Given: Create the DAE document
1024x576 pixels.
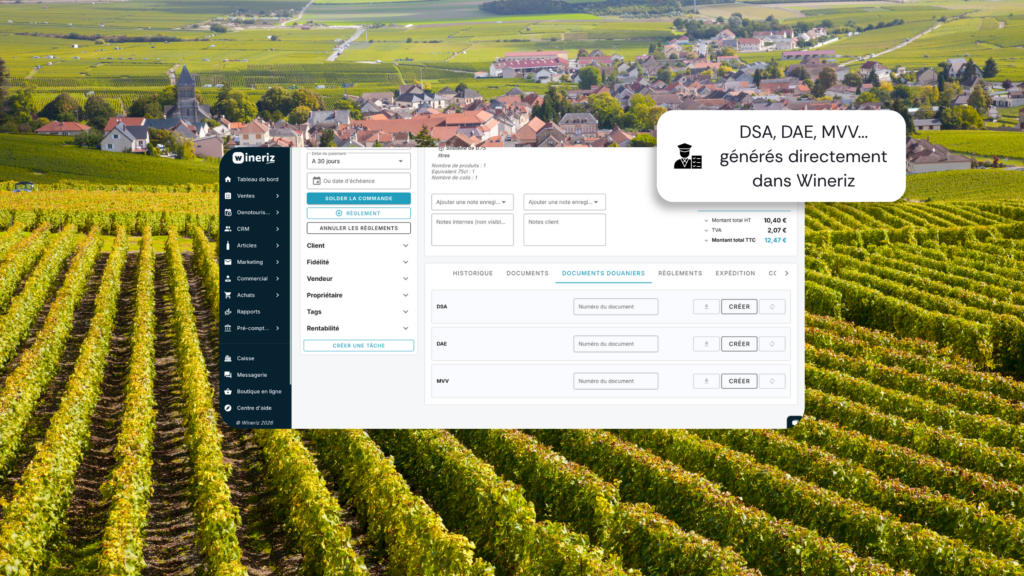Looking at the screenshot, I should tap(739, 344).
